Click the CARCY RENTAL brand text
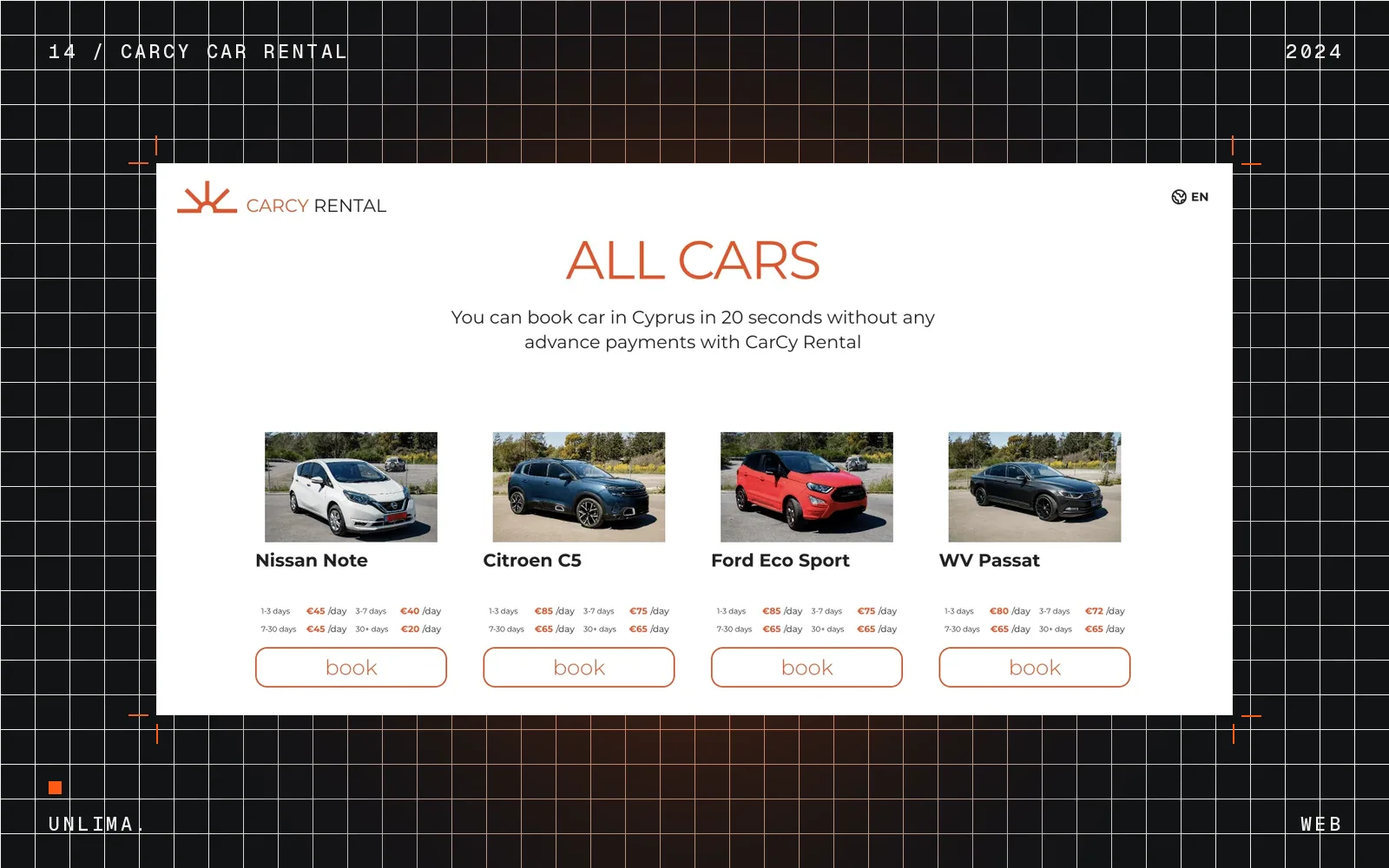The width and height of the screenshot is (1389, 868). (316, 206)
